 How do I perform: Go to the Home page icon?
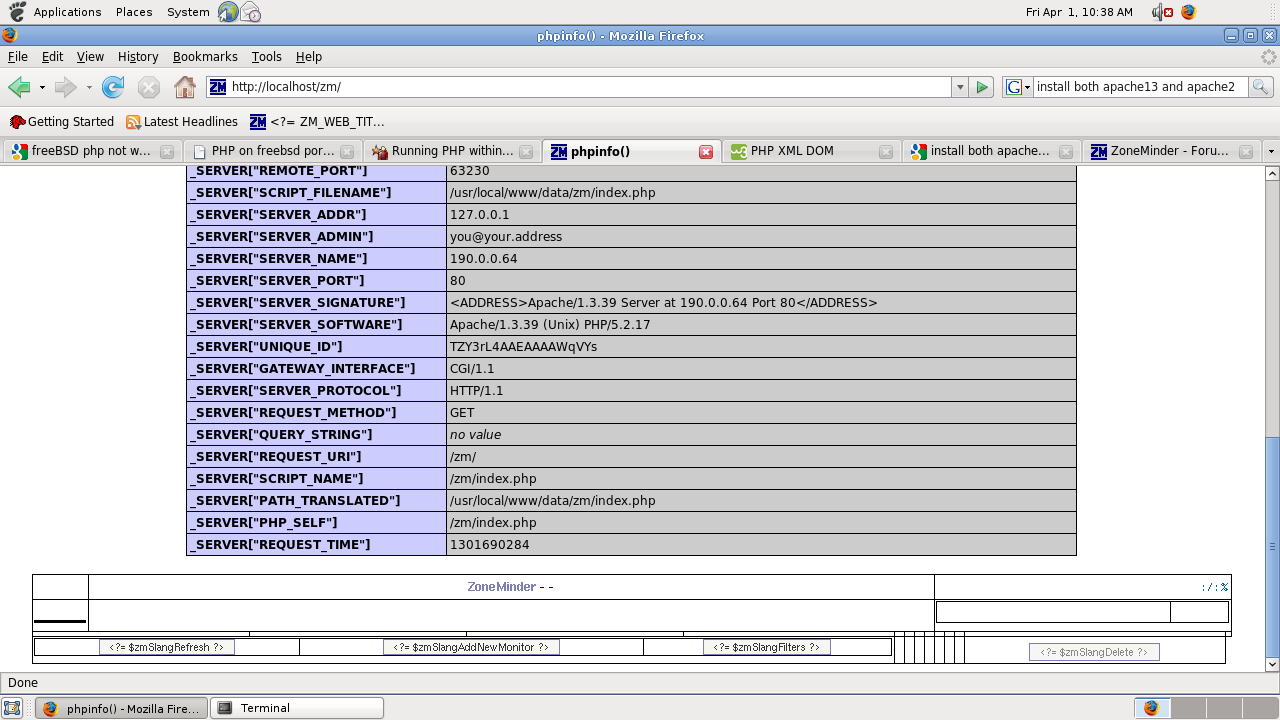[x=185, y=87]
